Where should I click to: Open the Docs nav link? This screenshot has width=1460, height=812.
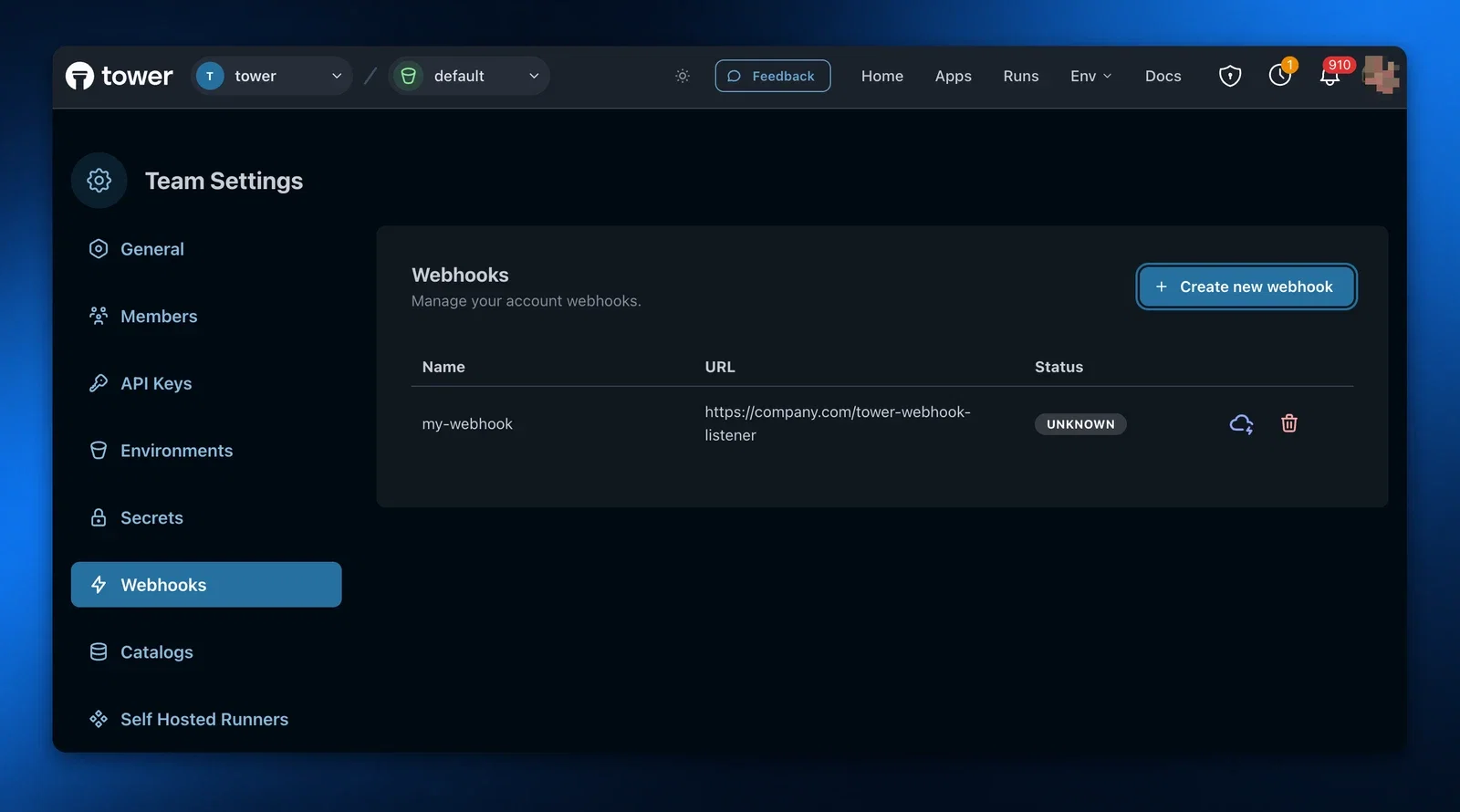click(x=1163, y=76)
